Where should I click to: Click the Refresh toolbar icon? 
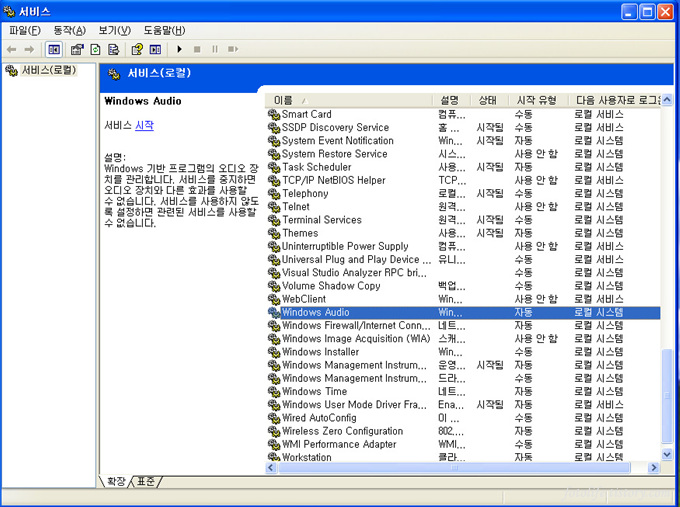point(95,49)
